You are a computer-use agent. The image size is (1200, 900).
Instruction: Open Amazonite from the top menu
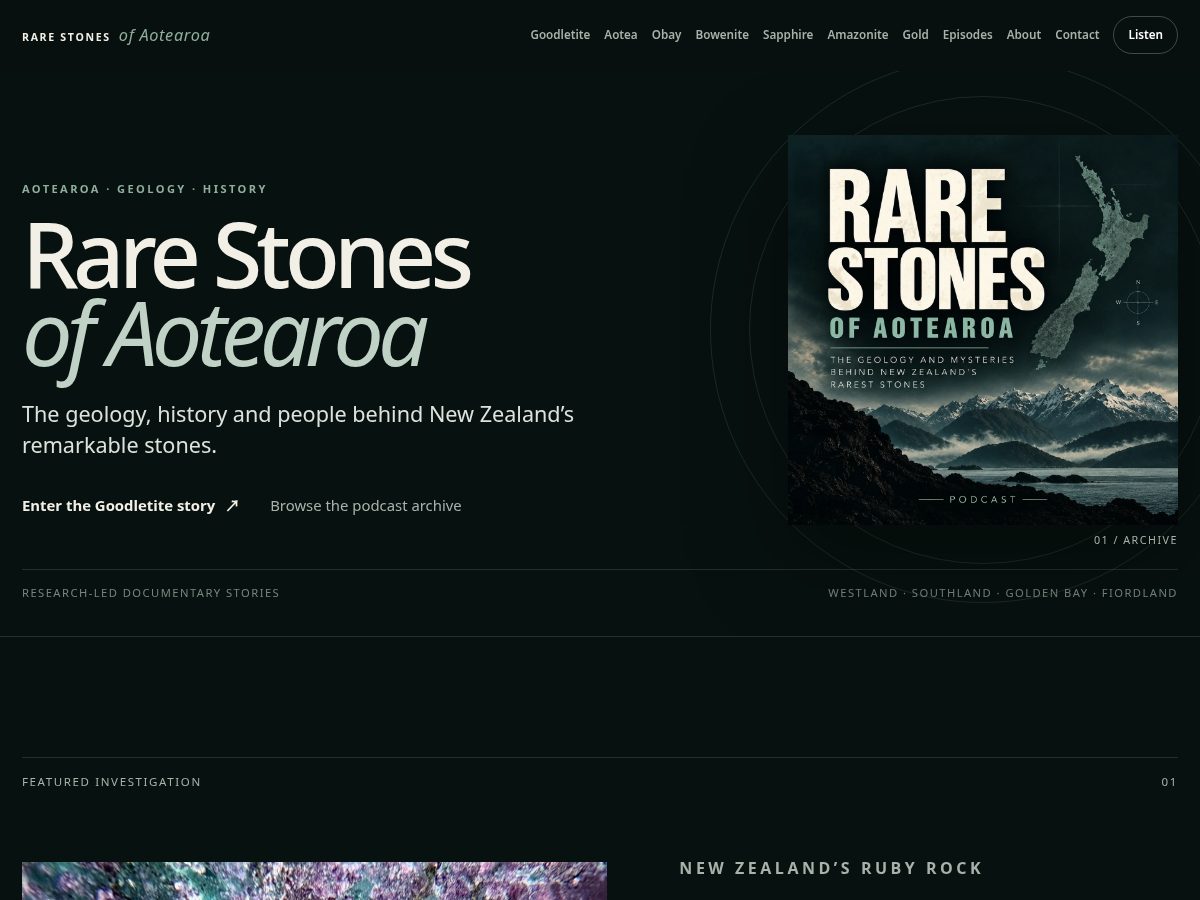pyautogui.click(x=858, y=35)
